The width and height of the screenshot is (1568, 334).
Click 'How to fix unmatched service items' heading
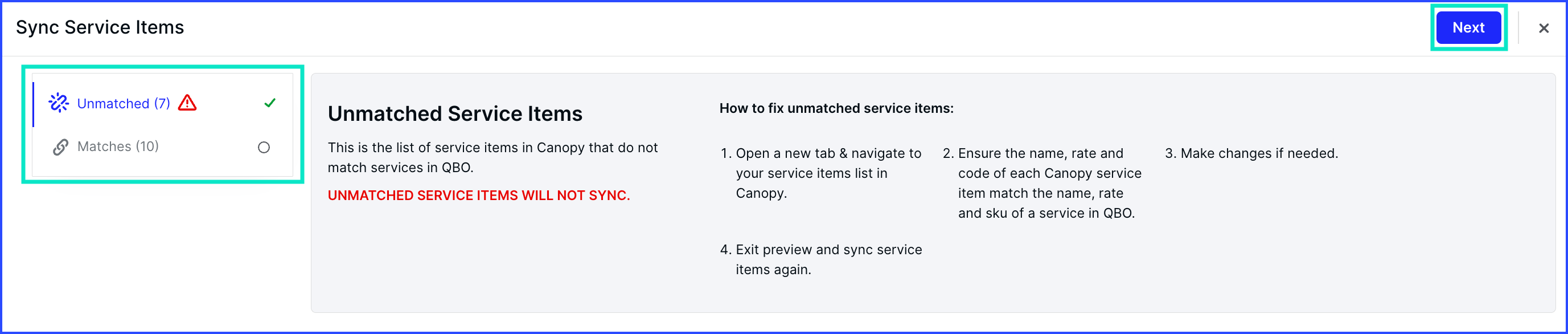[836, 108]
